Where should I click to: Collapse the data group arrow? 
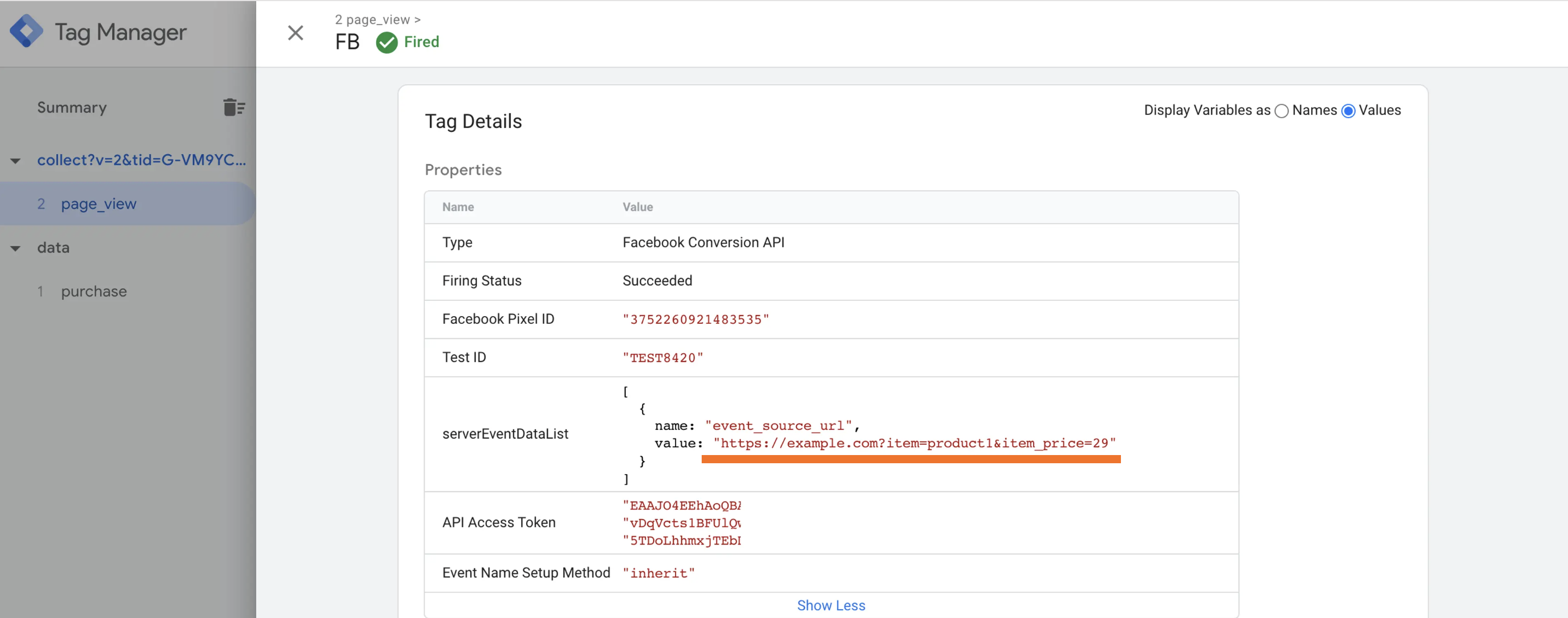(x=15, y=249)
